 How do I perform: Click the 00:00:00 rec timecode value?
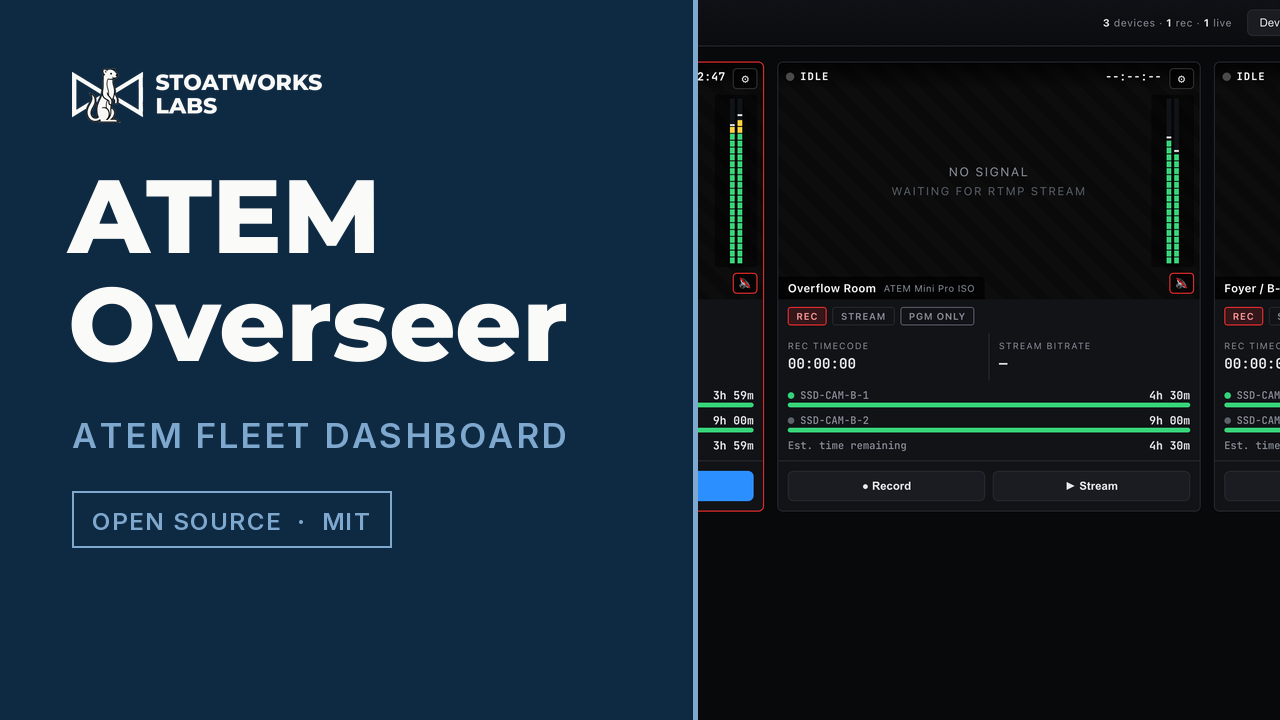[822, 364]
